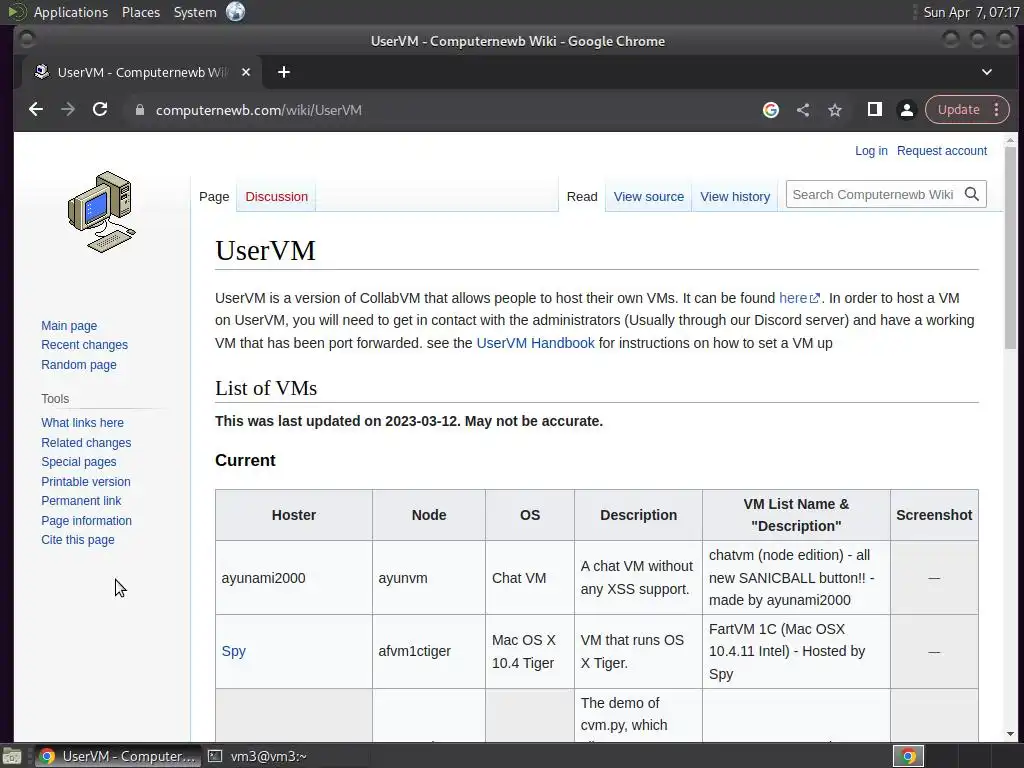Open the Chrome profile avatar icon

coord(906,110)
